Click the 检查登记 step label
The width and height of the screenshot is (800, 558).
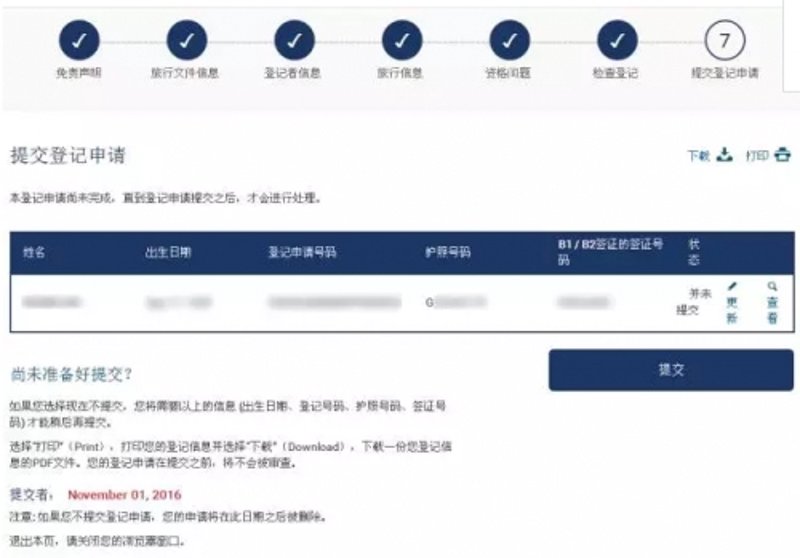615,73
